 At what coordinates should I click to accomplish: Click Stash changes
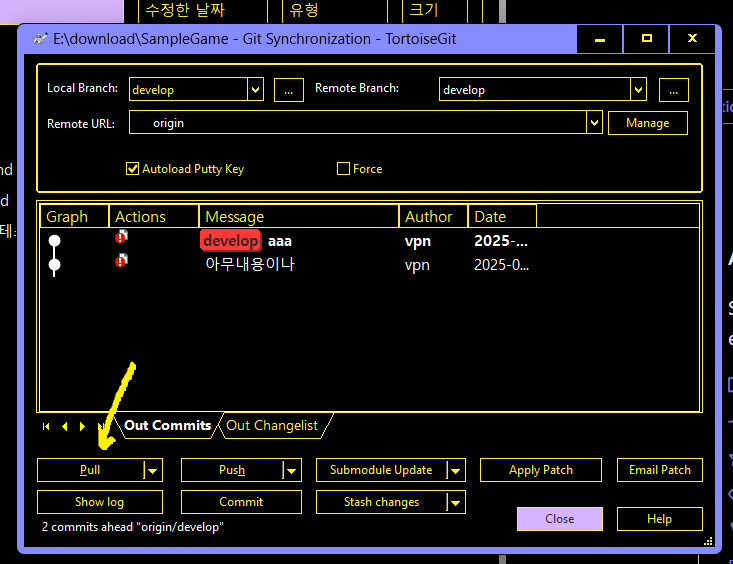tap(381, 502)
